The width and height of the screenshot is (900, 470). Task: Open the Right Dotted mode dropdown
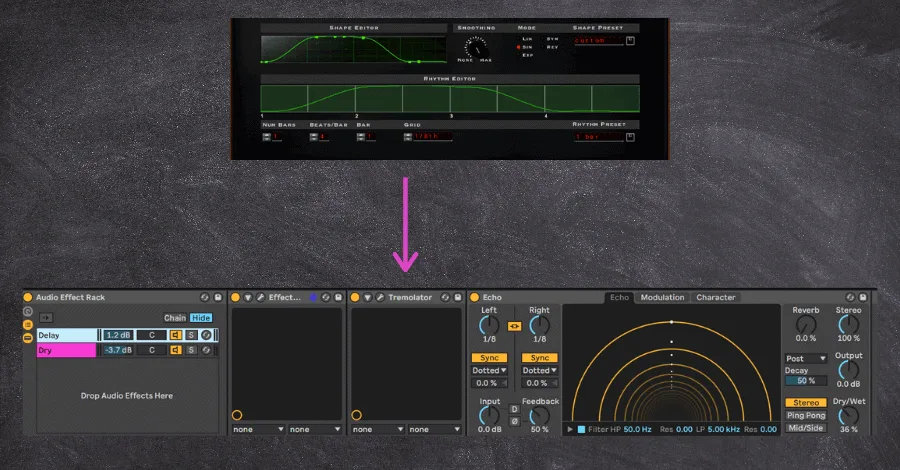(x=540, y=370)
